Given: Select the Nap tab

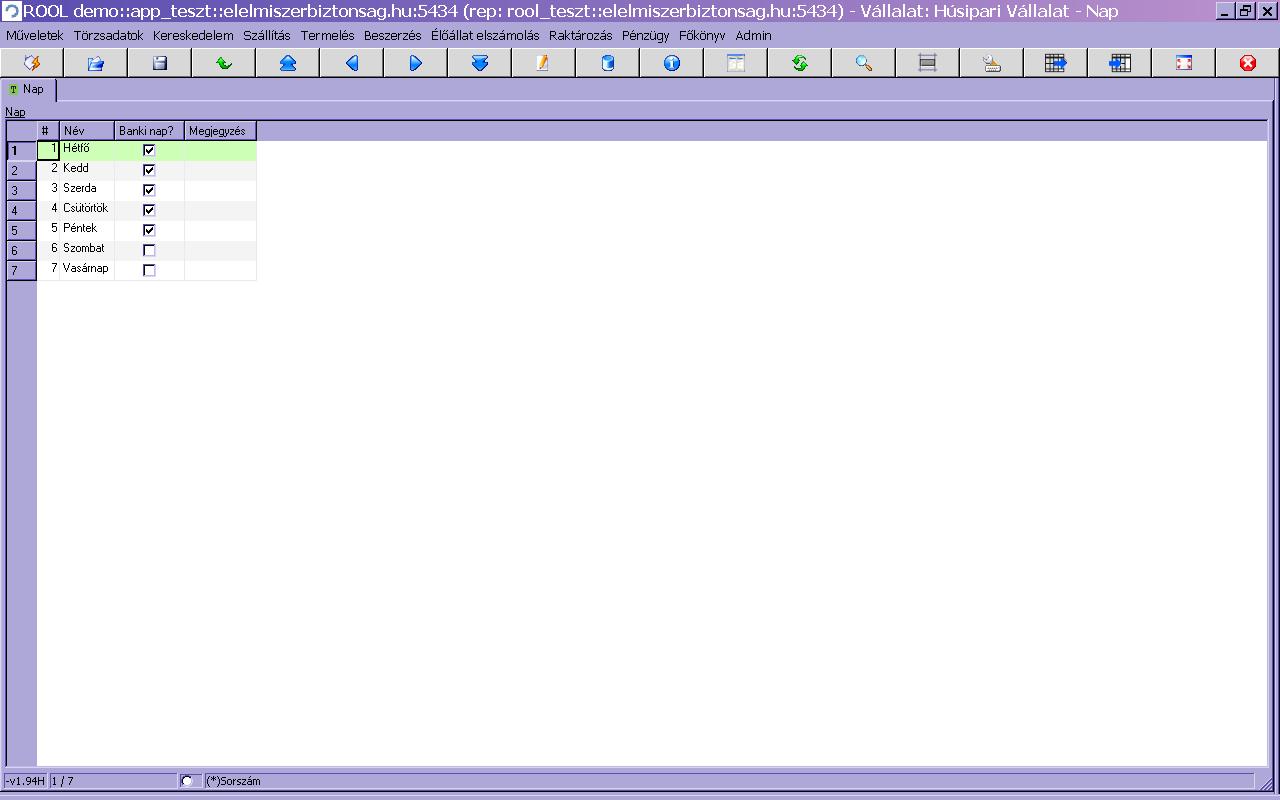Looking at the screenshot, I should (28, 89).
